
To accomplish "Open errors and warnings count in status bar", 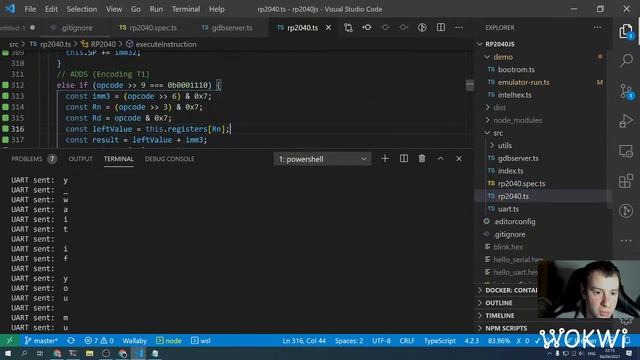I will point(99,340).
